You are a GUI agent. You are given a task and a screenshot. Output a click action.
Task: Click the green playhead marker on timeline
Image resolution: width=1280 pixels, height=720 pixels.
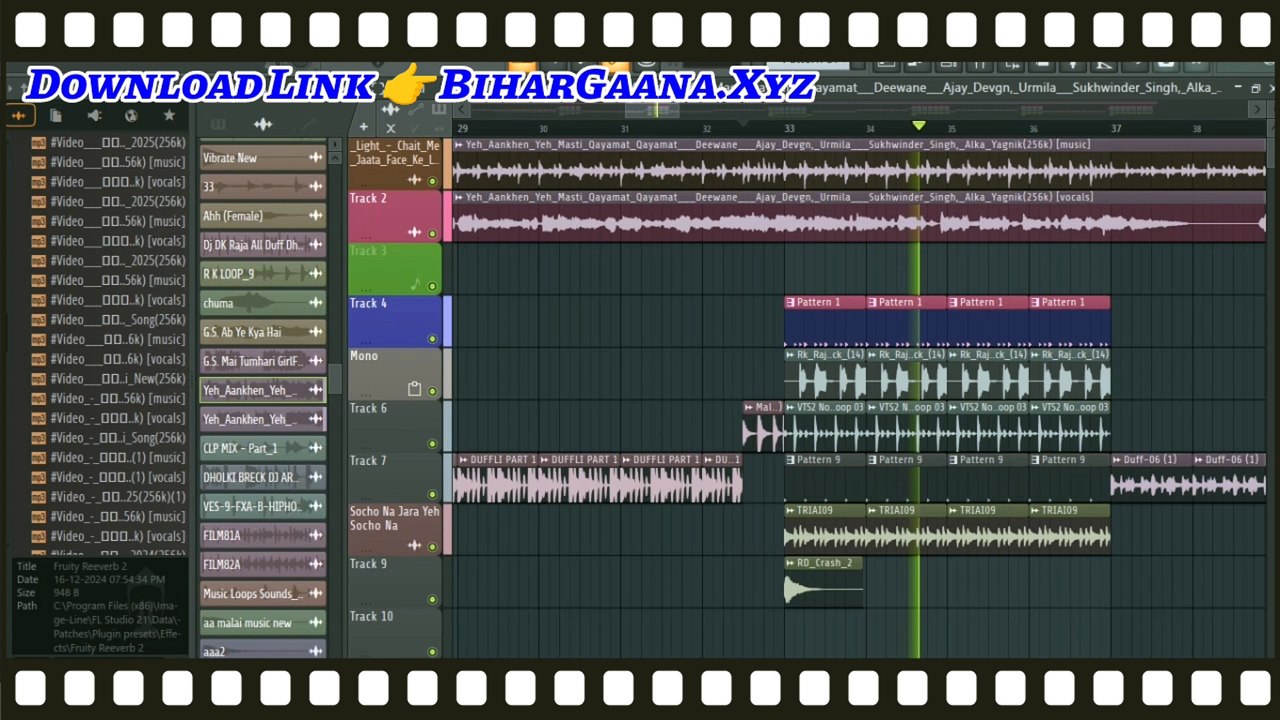(x=918, y=125)
